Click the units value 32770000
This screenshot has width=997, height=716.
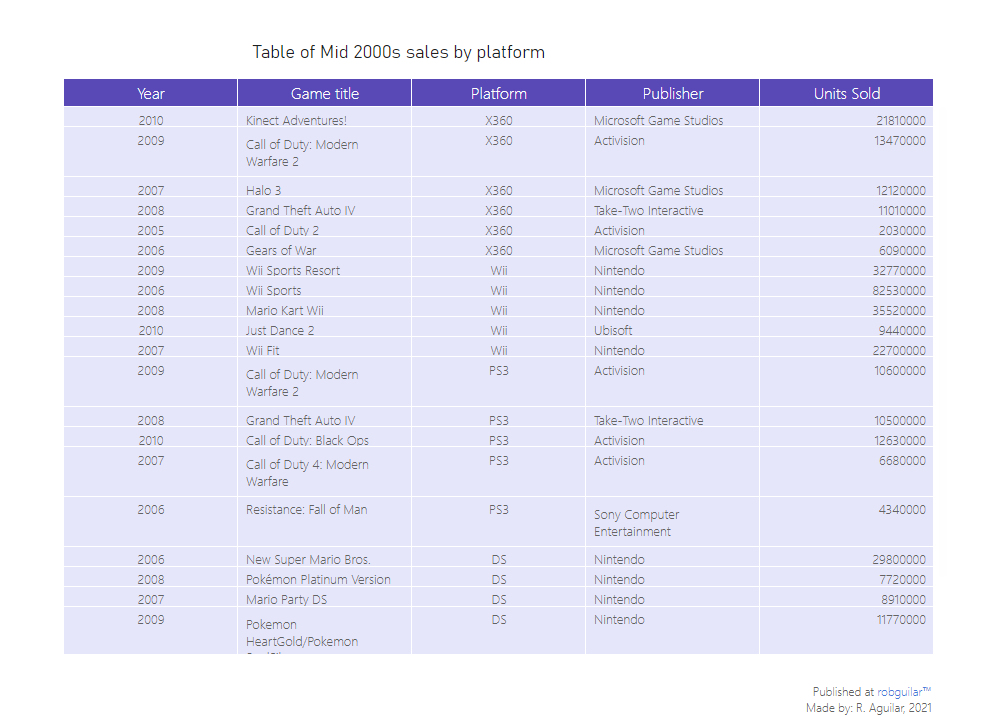click(x=899, y=270)
